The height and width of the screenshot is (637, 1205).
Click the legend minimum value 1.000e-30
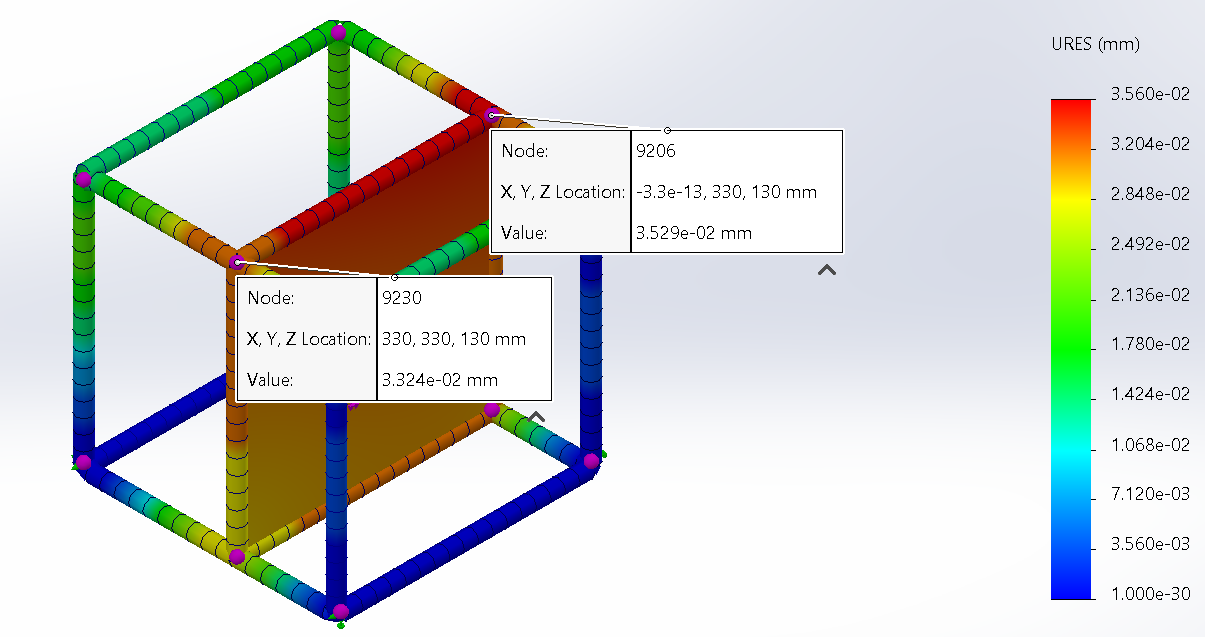click(x=1150, y=594)
